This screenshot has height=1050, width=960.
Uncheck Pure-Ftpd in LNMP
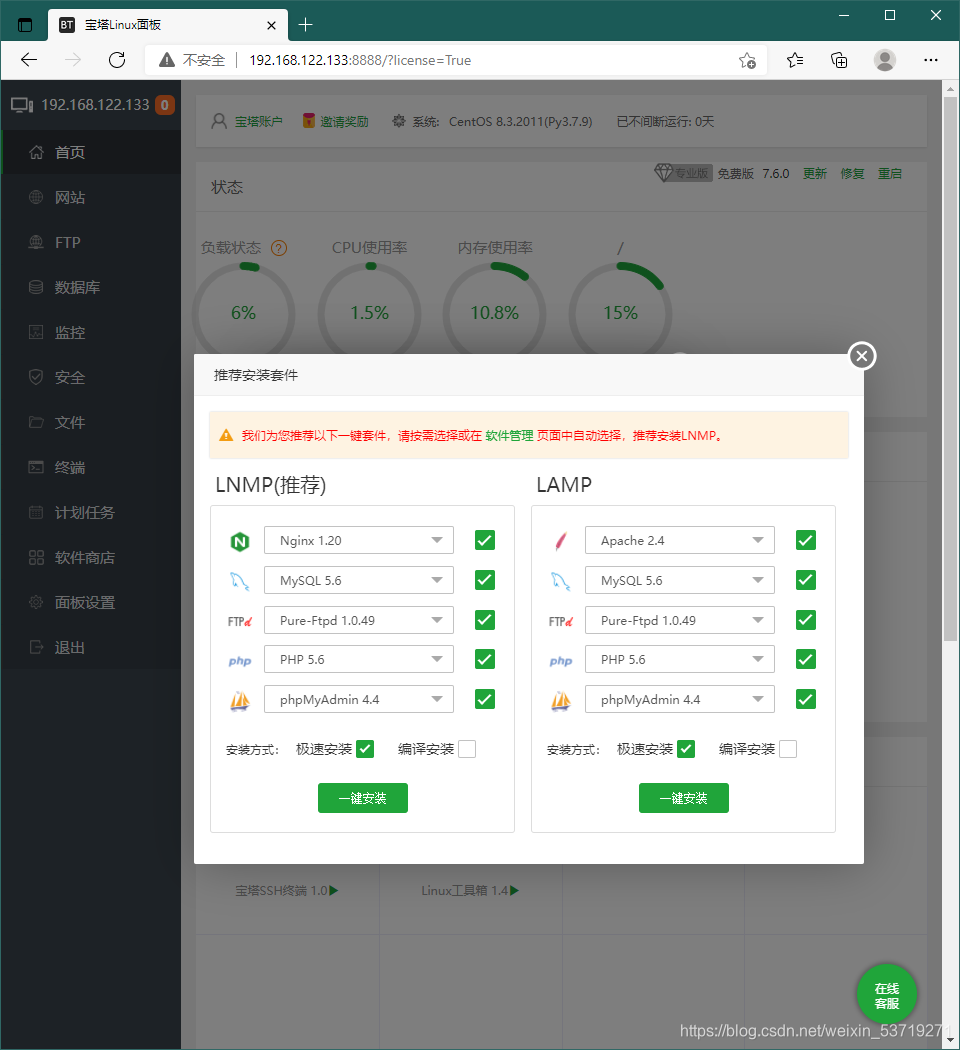[485, 620]
